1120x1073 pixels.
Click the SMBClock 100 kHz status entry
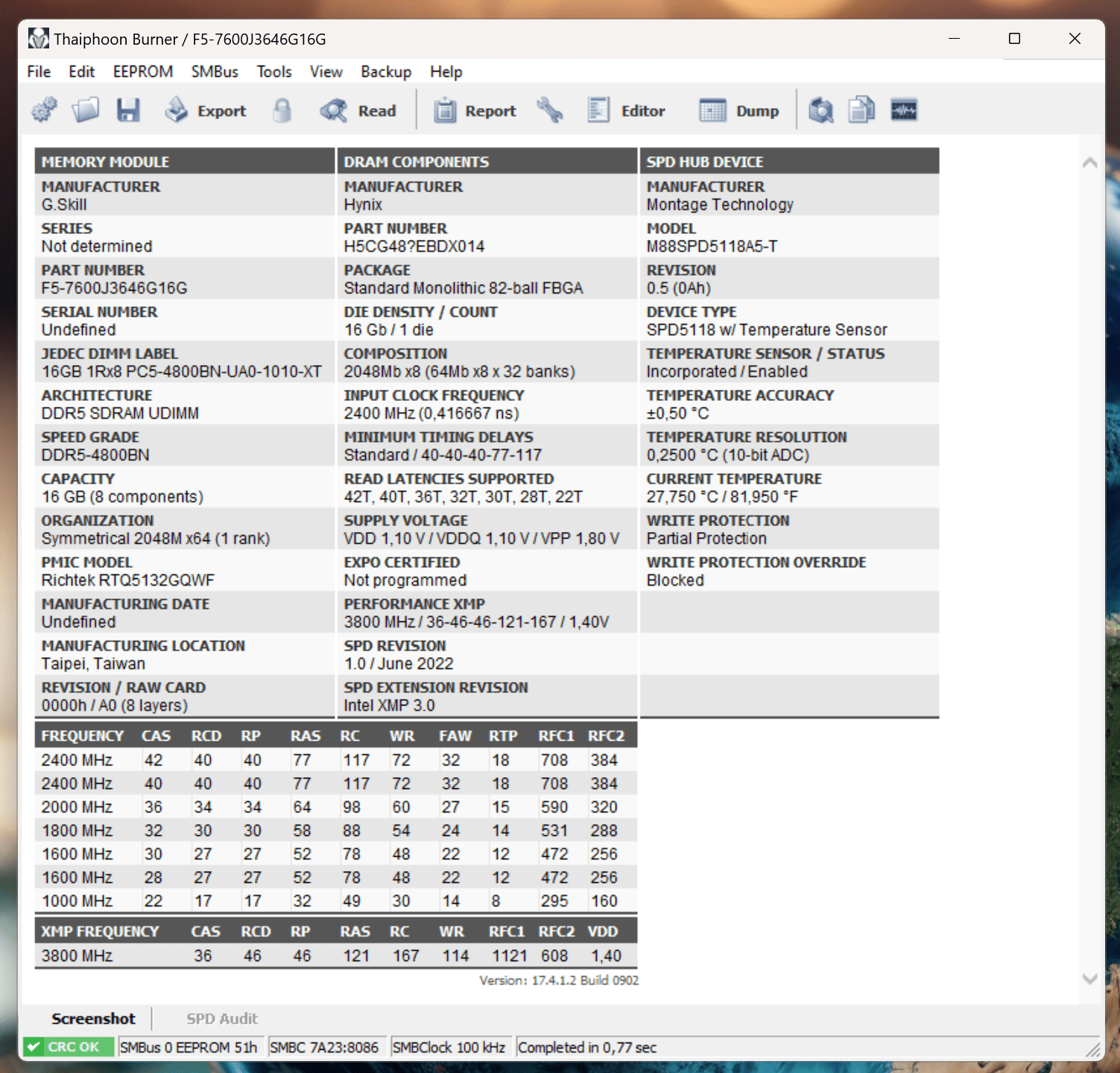(449, 1047)
